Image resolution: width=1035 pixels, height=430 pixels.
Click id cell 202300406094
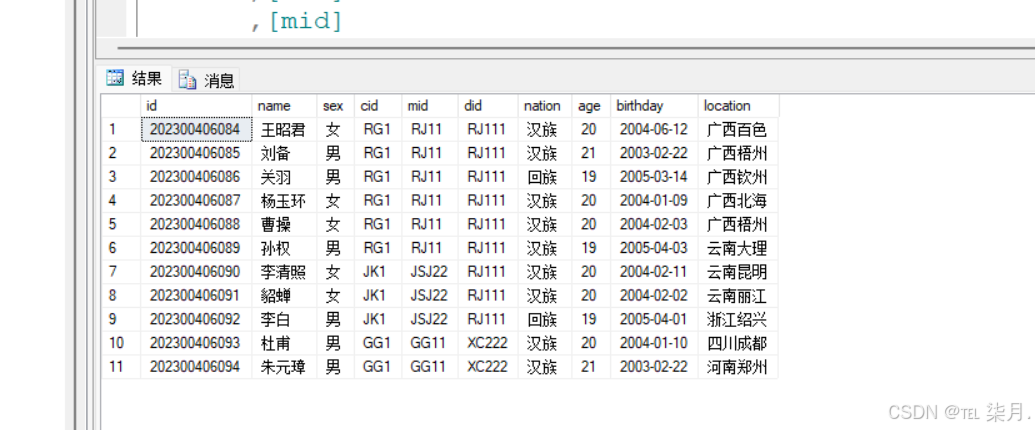click(x=196, y=367)
